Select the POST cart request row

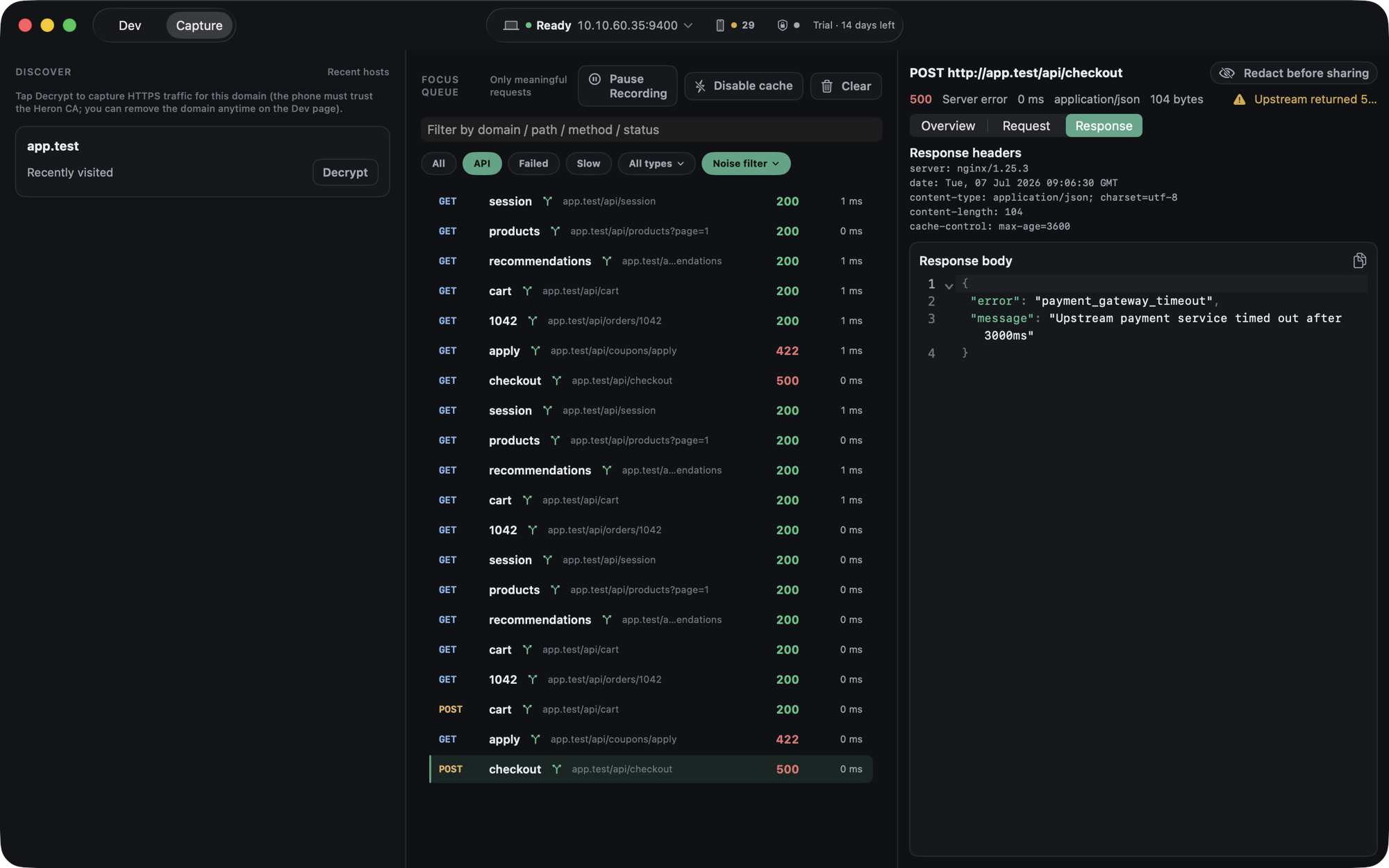tap(651, 709)
